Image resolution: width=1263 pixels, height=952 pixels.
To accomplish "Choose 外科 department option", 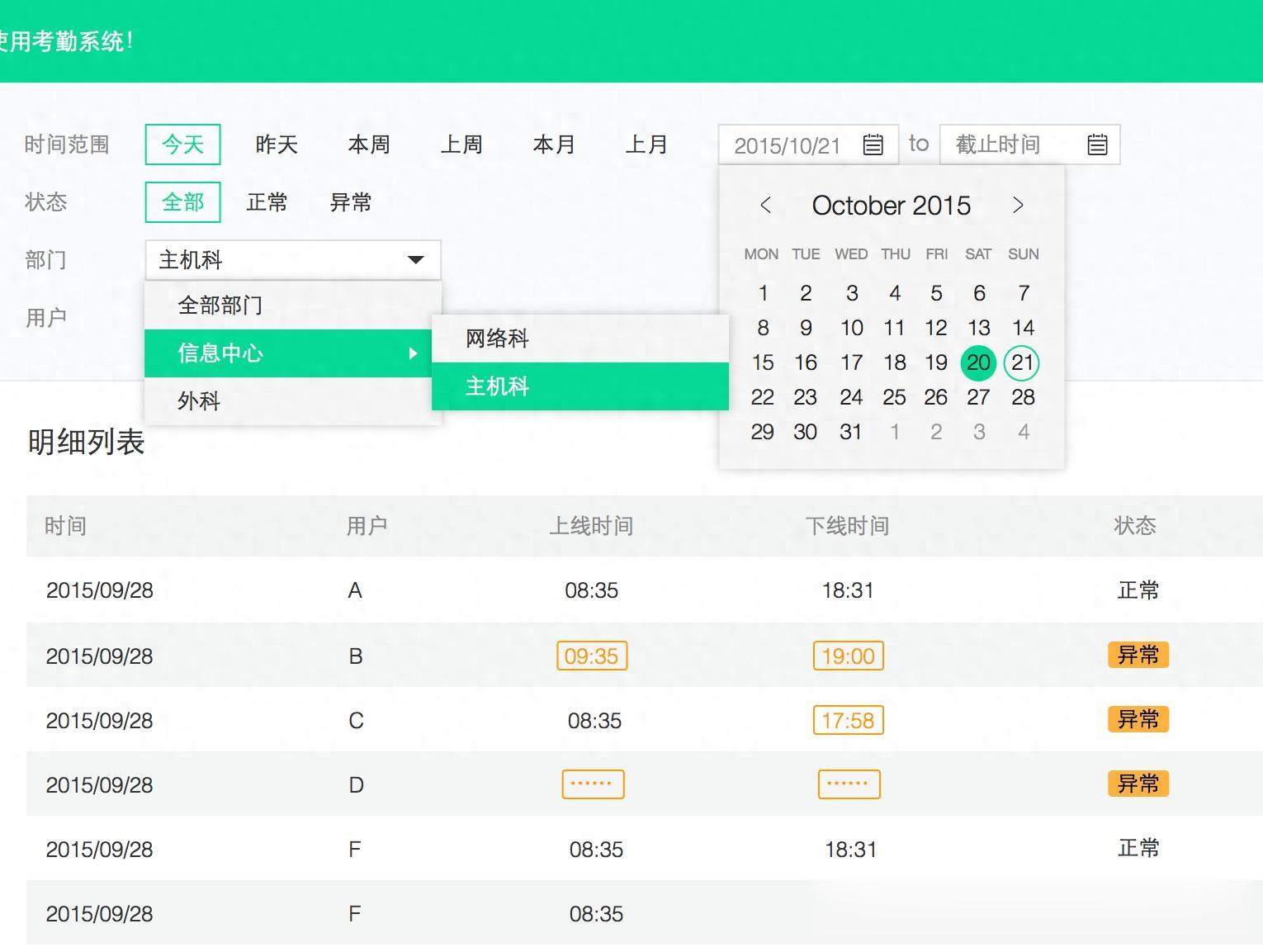I will coord(199,401).
